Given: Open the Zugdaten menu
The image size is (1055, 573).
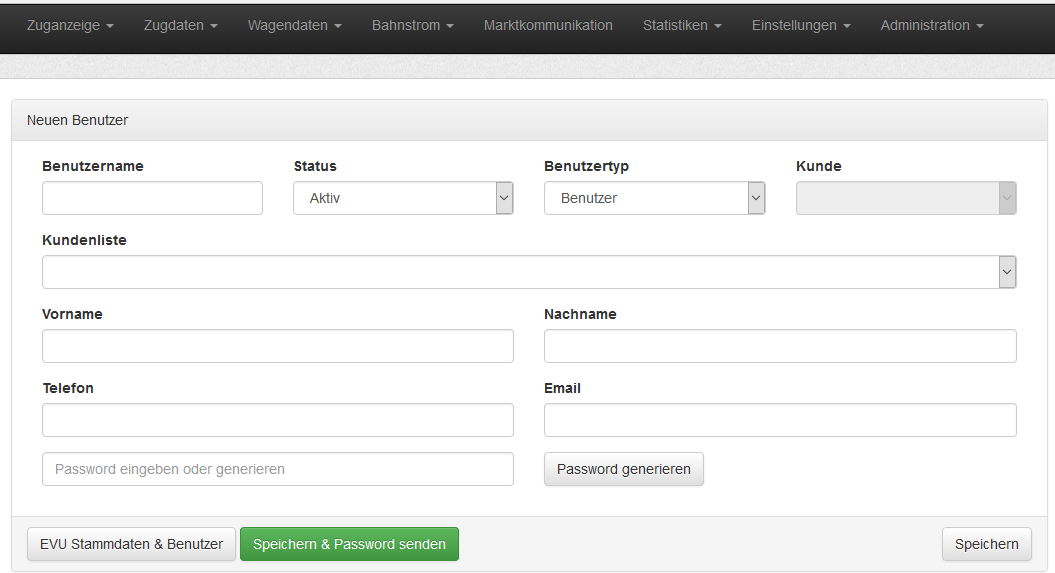Looking at the screenshot, I should 180,26.
